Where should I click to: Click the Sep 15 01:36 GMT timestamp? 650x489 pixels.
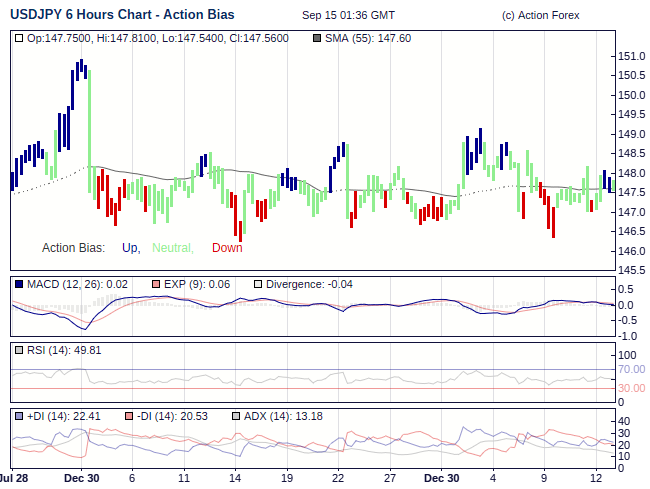[x=348, y=16]
